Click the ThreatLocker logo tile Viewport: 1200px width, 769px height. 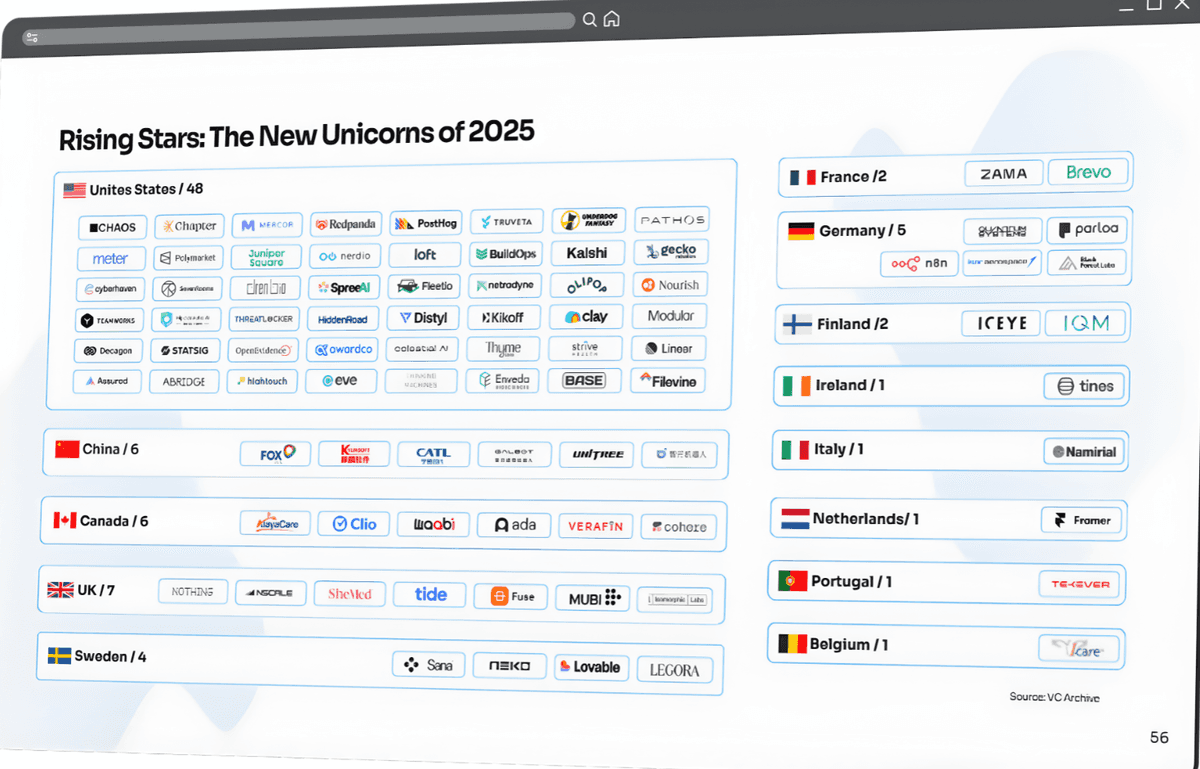(x=264, y=320)
